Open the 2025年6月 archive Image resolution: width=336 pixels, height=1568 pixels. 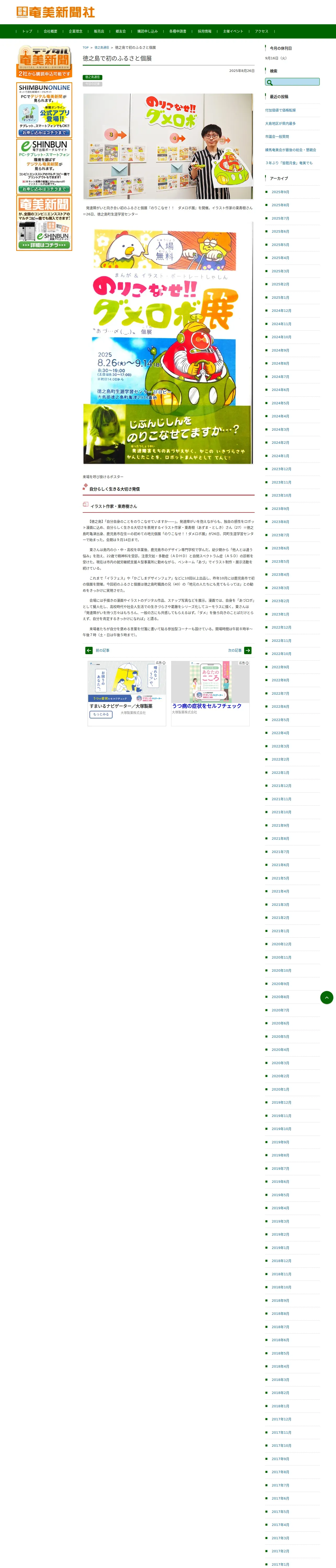click(281, 232)
